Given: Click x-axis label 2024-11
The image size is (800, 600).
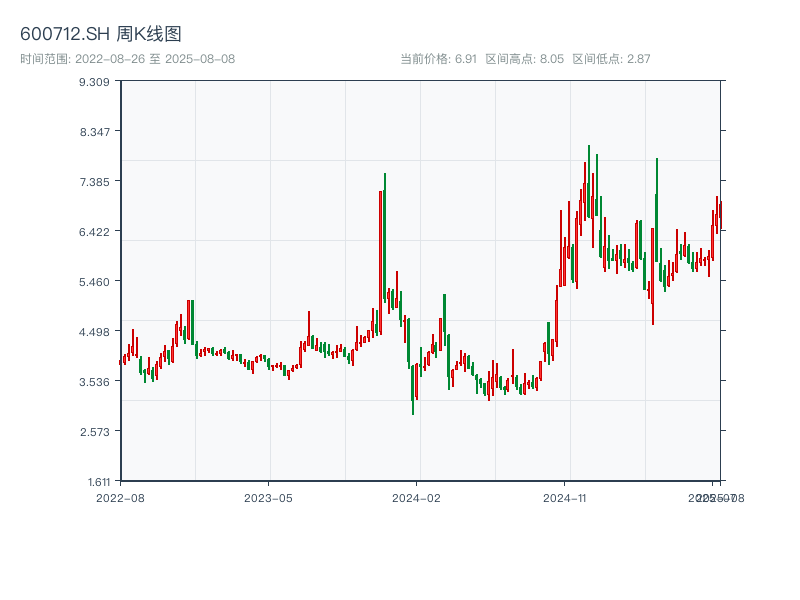Looking at the screenshot, I should click(x=564, y=498).
